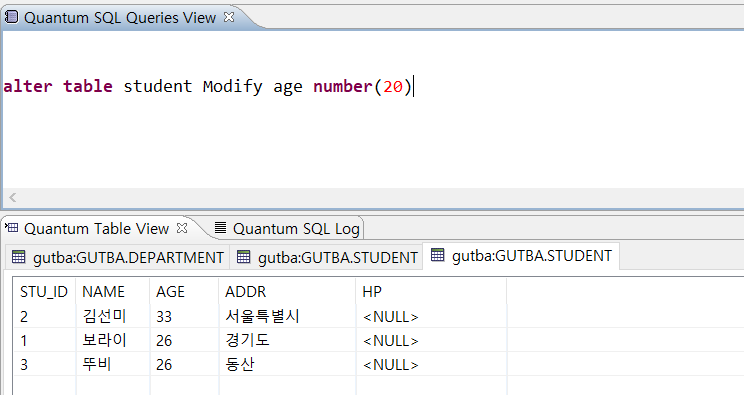Click the word 'Modify' in the query
The image size is (744, 395).
(x=232, y=86)
